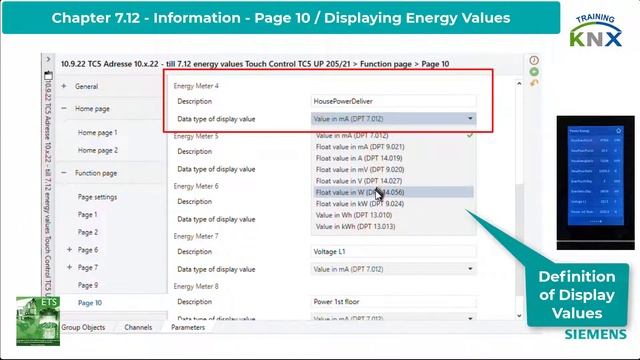Click the KNX Training logo
Screen dimensions: 640x360
coord(596,31)
